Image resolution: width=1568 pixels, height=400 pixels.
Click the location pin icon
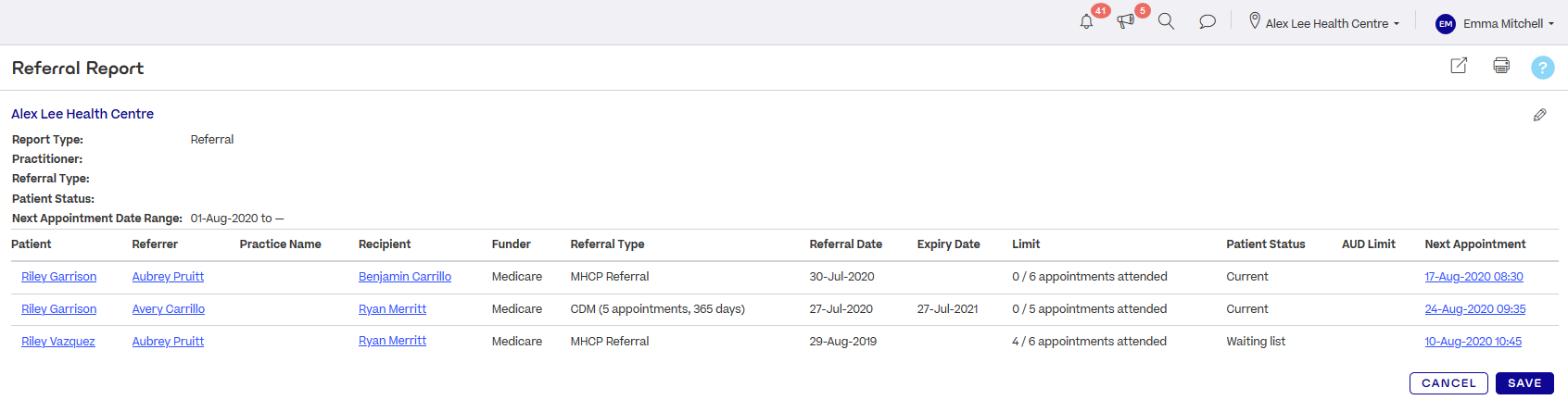click(x=1255, y=20)
